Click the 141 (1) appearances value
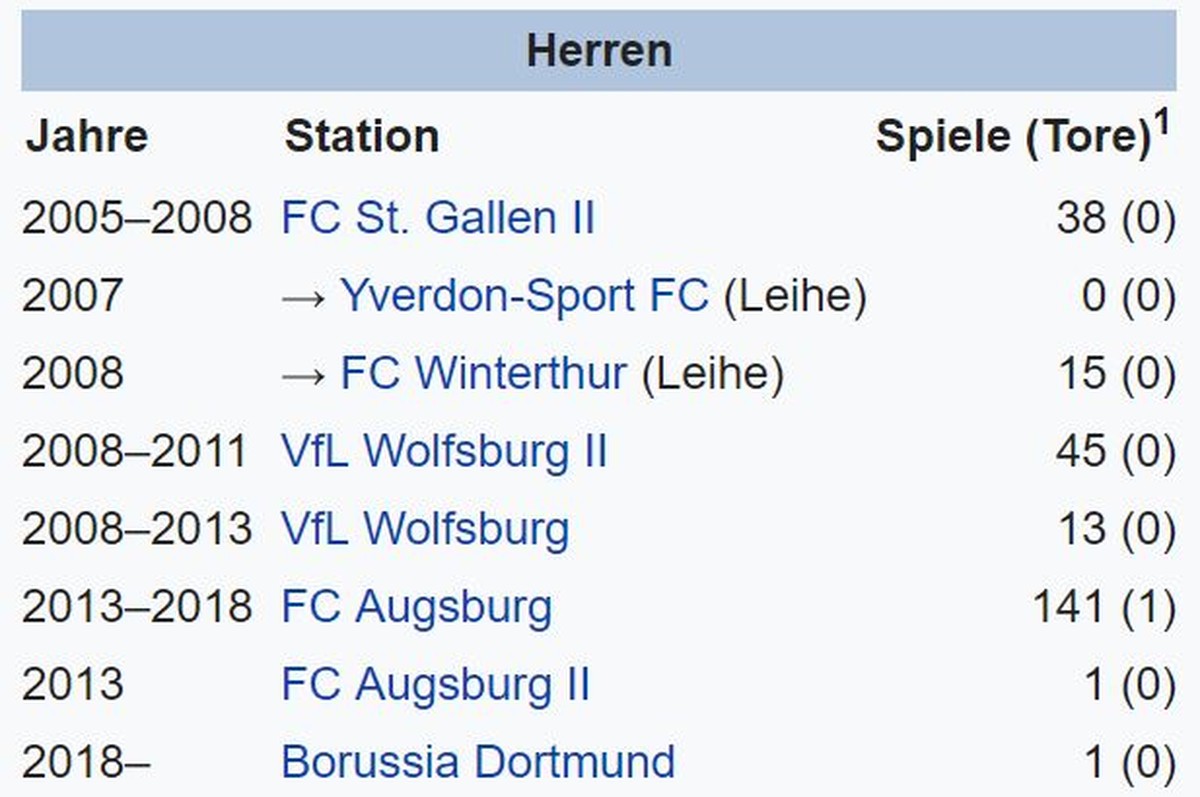 pos(1103,607)
